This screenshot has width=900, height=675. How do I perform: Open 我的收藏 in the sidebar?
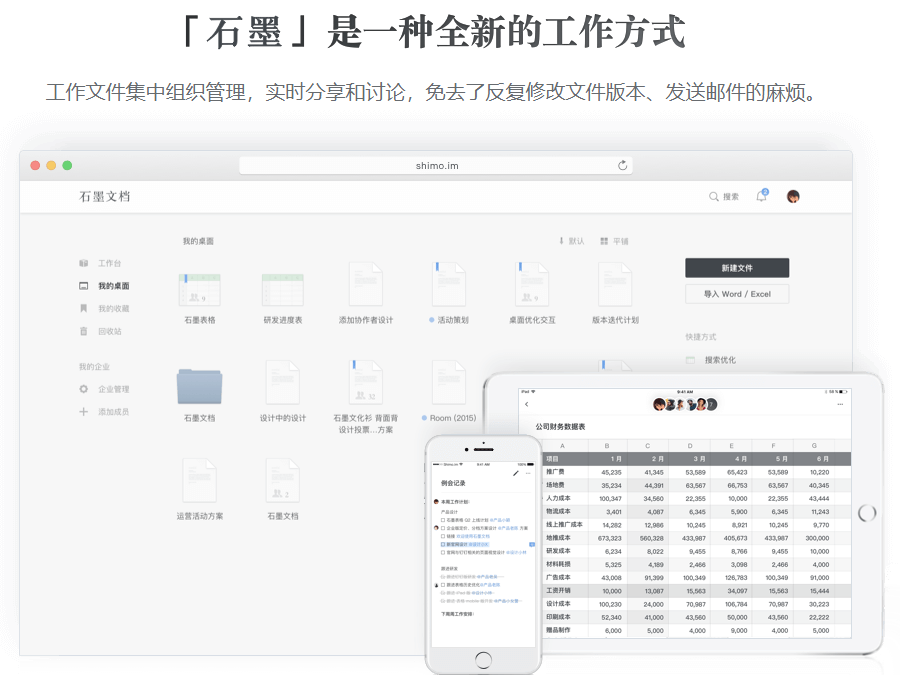[114, 308]
